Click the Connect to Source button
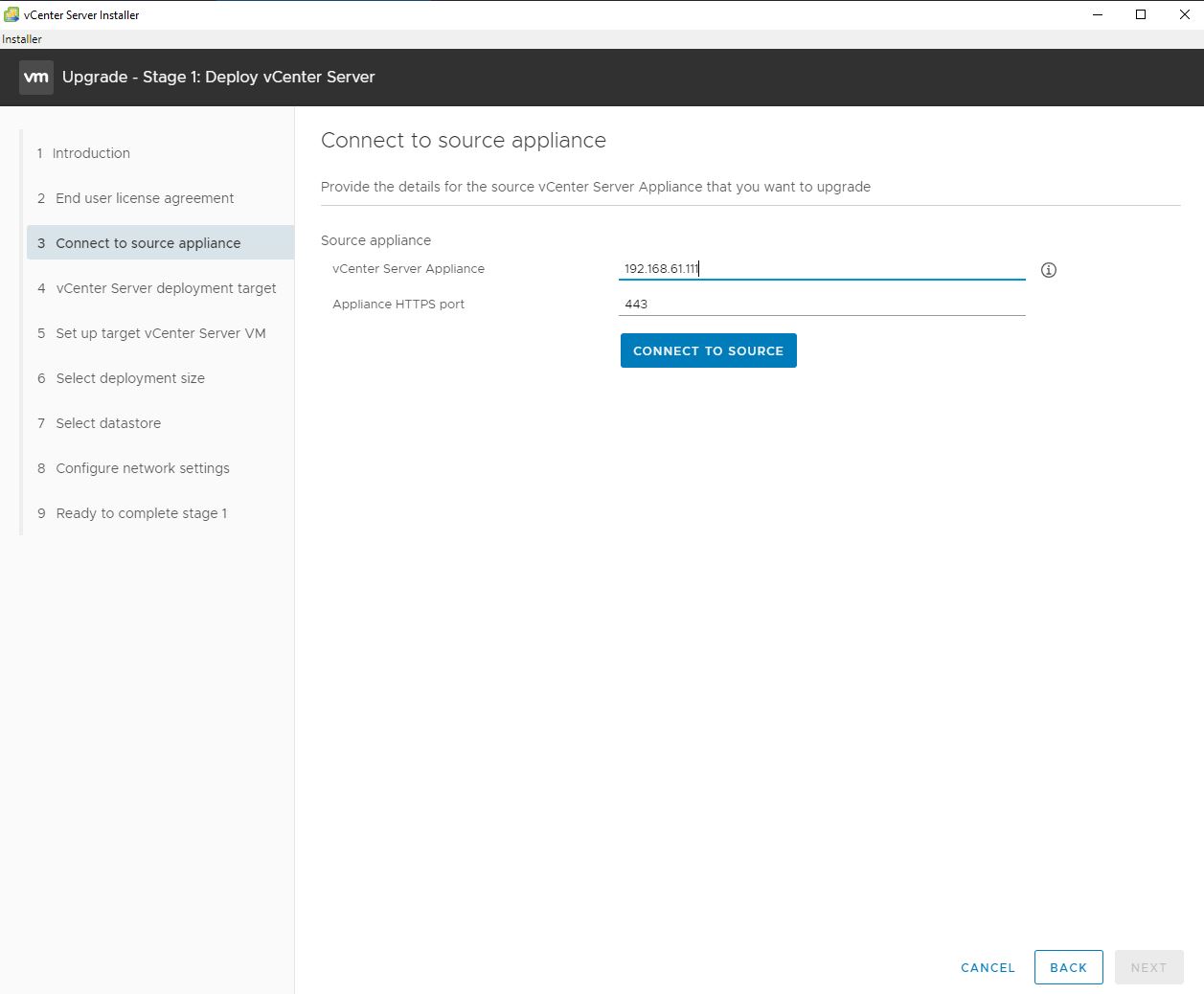The height and width of the screenshot is (994, 1204). coord(709,350)
